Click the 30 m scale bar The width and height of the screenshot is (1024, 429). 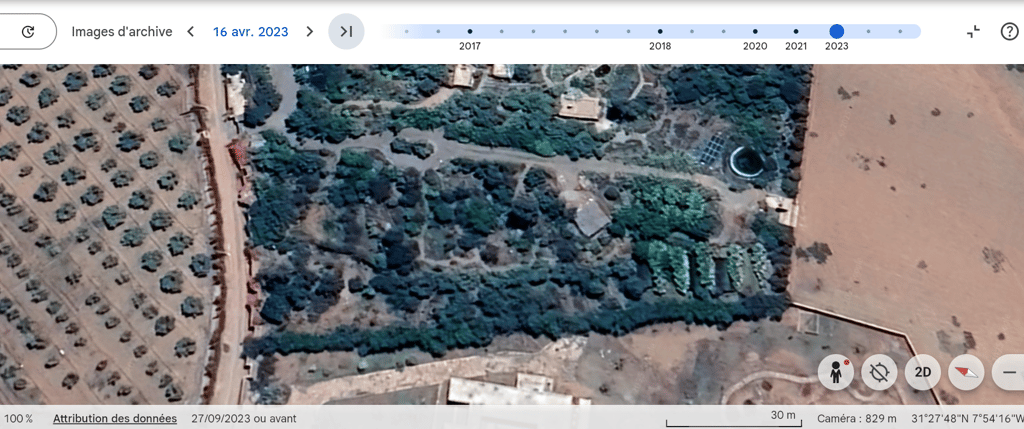pyautogui.click(x=736, y=419)
